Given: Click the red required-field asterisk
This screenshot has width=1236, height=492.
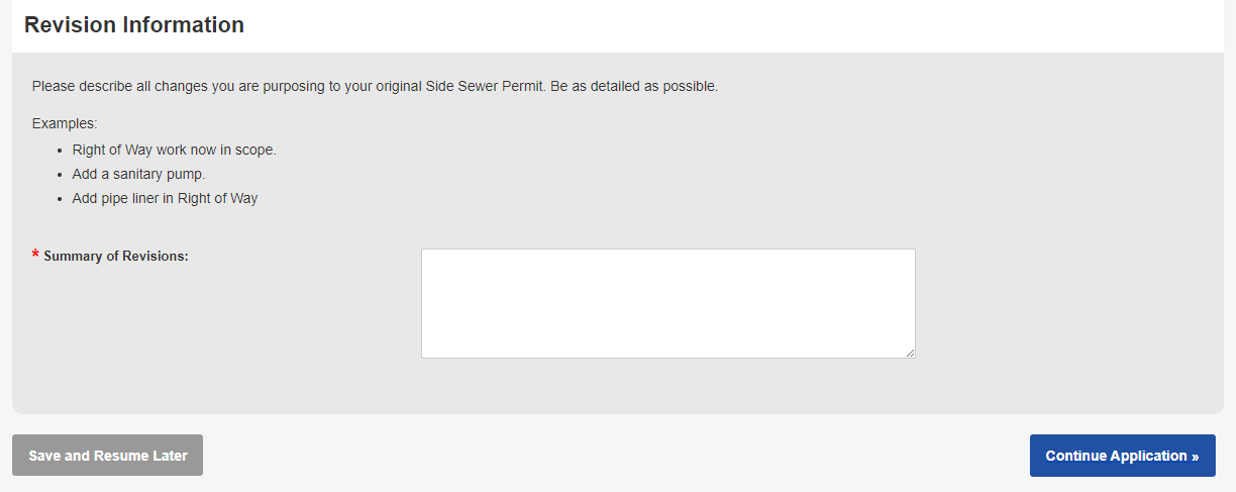Looking at the screenshot, I should [x=36, y=255].
